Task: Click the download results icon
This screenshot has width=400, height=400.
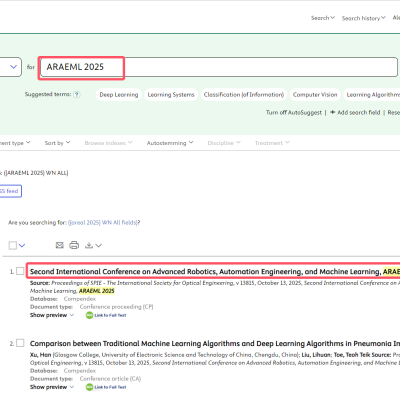Action: 89,245
